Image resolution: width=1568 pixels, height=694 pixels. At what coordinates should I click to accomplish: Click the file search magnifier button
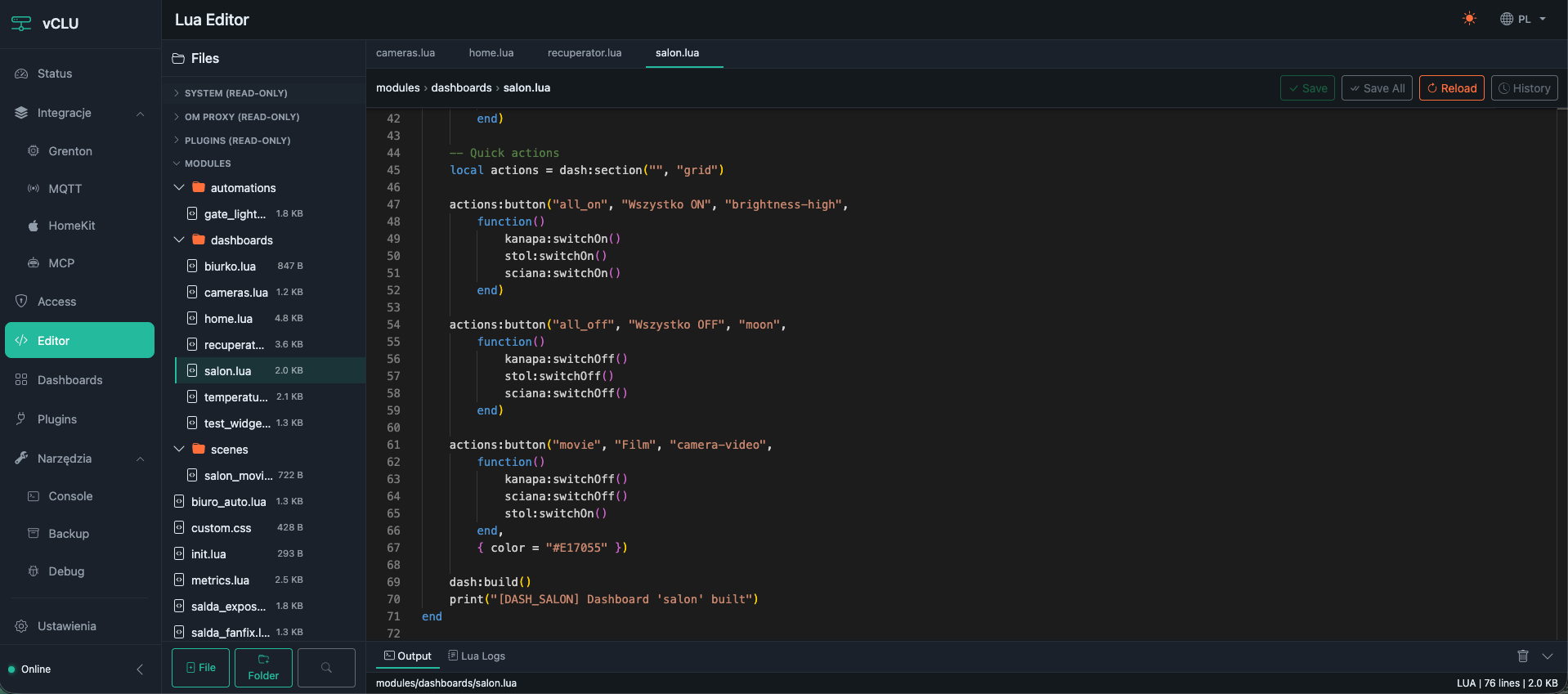[326, 668]
